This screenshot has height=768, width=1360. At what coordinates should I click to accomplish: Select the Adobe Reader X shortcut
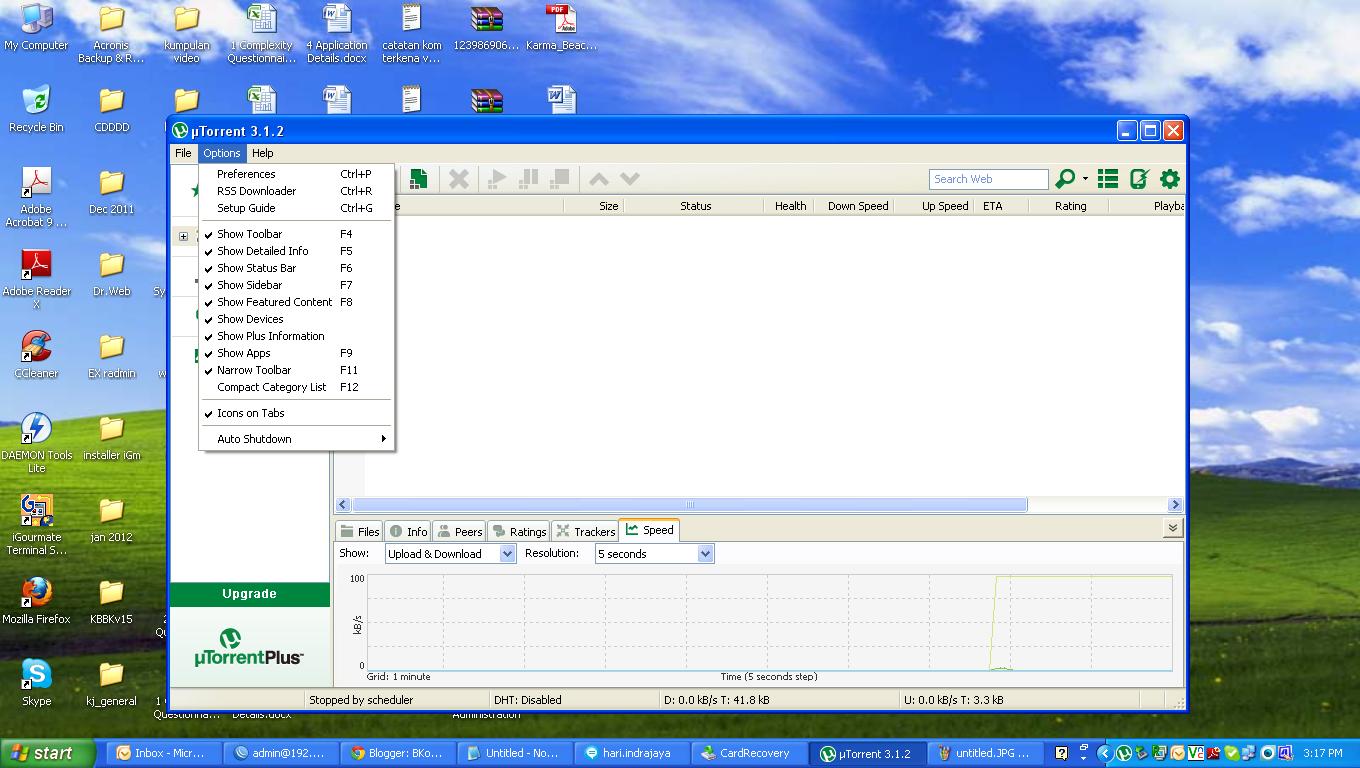[x=36, y=280]
